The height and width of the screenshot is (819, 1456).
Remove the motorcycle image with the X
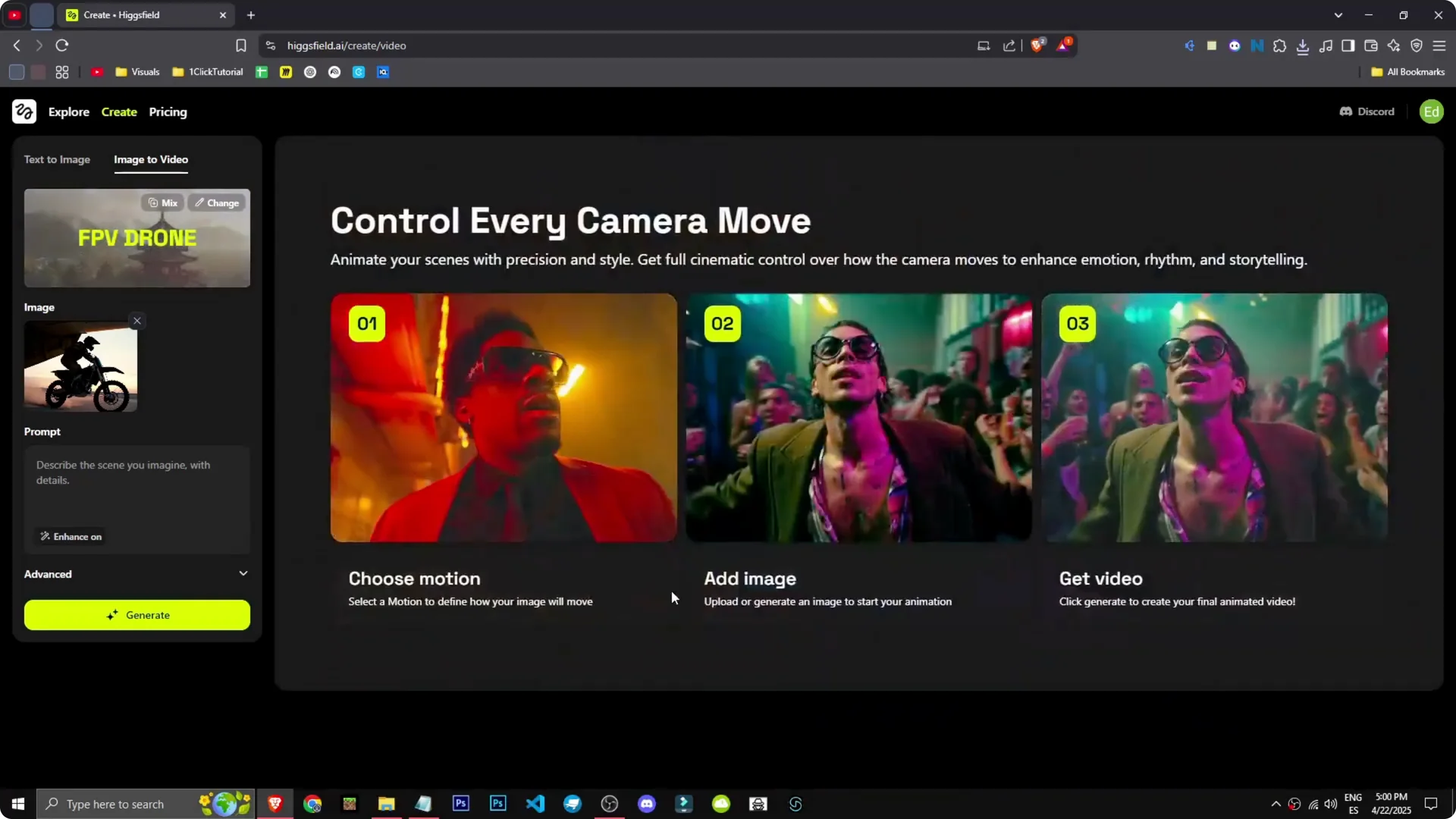click(x=136, y=321)
